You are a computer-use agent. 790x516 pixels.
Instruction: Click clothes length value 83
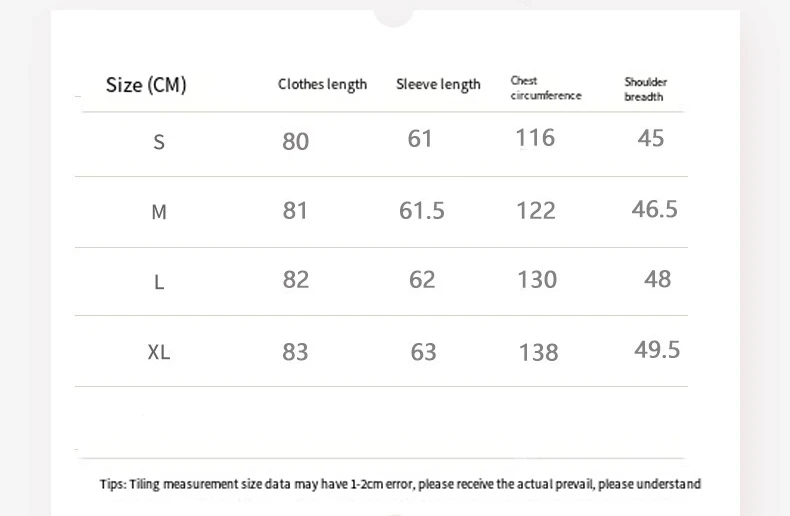coord(295,352)
